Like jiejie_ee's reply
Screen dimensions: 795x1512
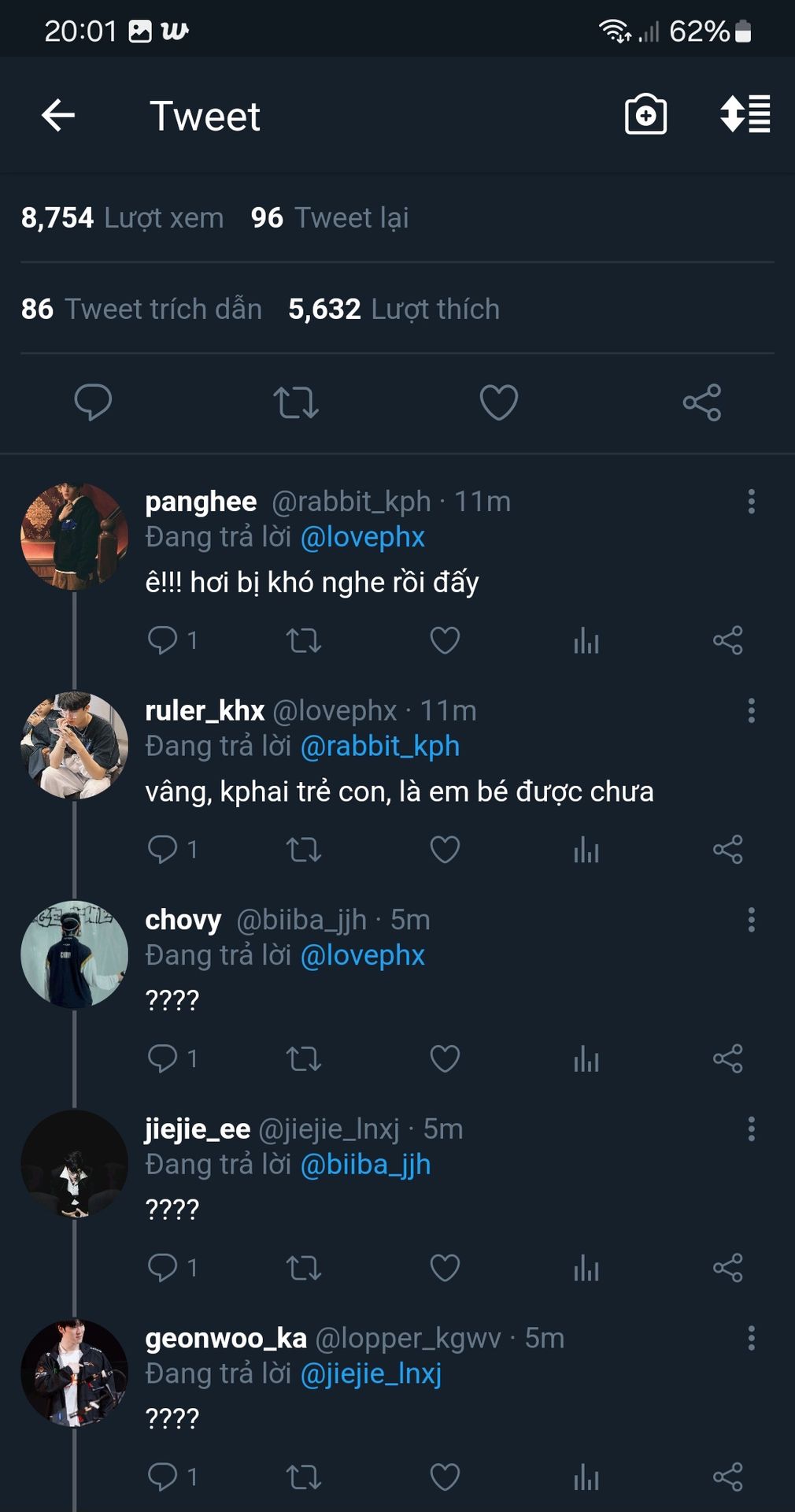pos(445,1268)
